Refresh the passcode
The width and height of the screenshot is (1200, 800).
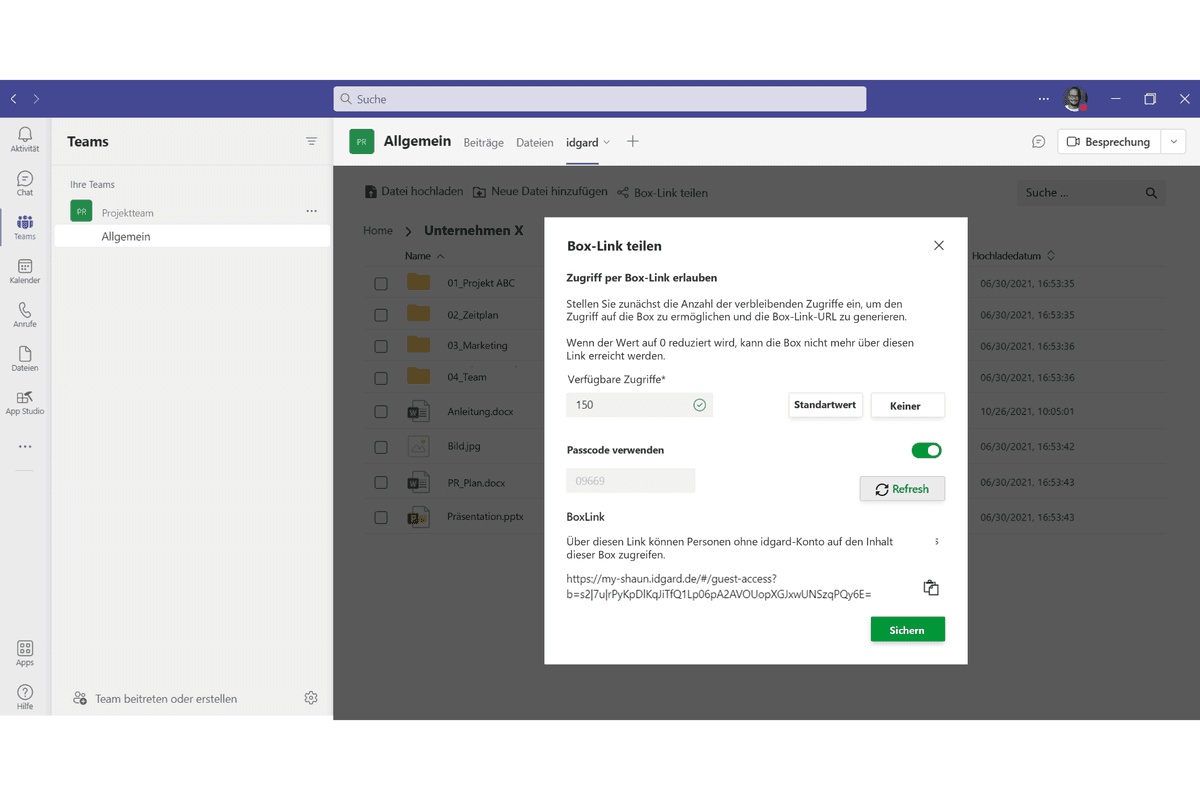902,489
